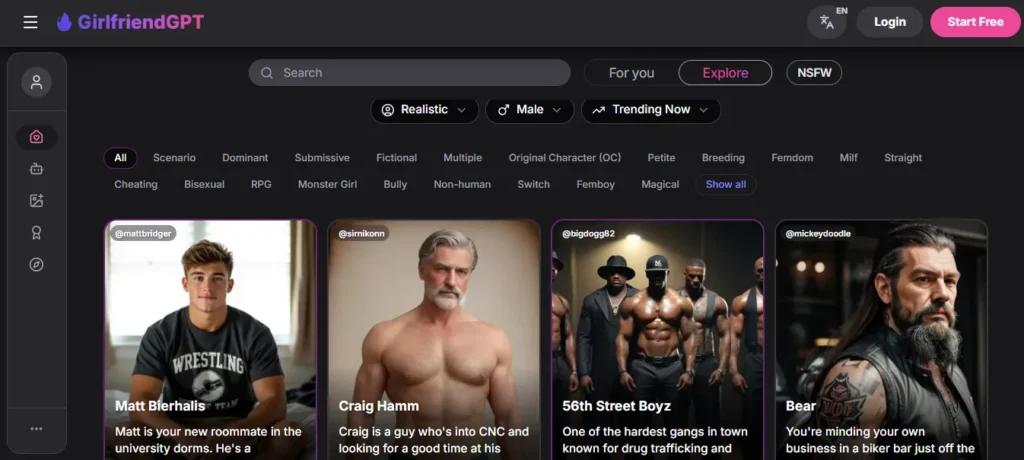Select the Switch tag

point(534,184)
